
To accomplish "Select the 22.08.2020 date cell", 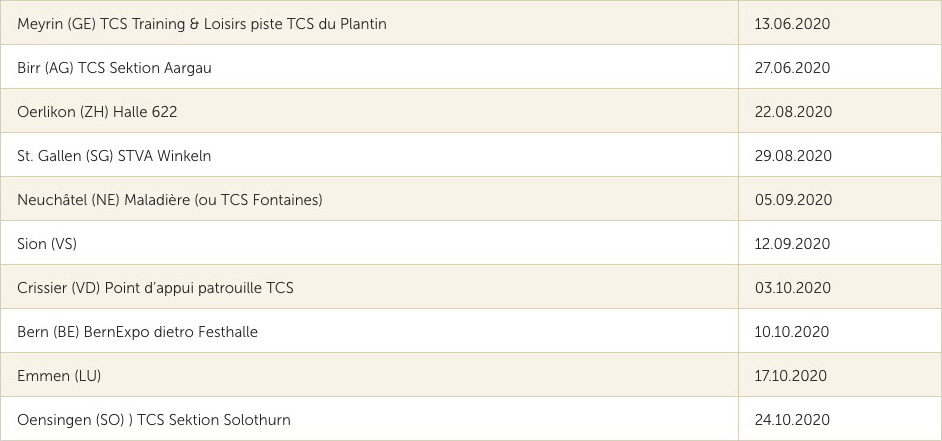I will pos(793,112).
